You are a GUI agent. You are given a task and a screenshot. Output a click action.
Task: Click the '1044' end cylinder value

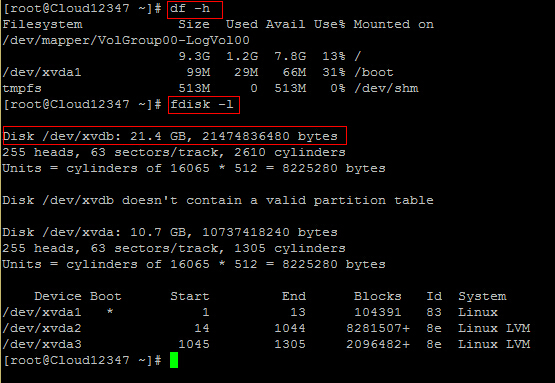tap(290, 328)
